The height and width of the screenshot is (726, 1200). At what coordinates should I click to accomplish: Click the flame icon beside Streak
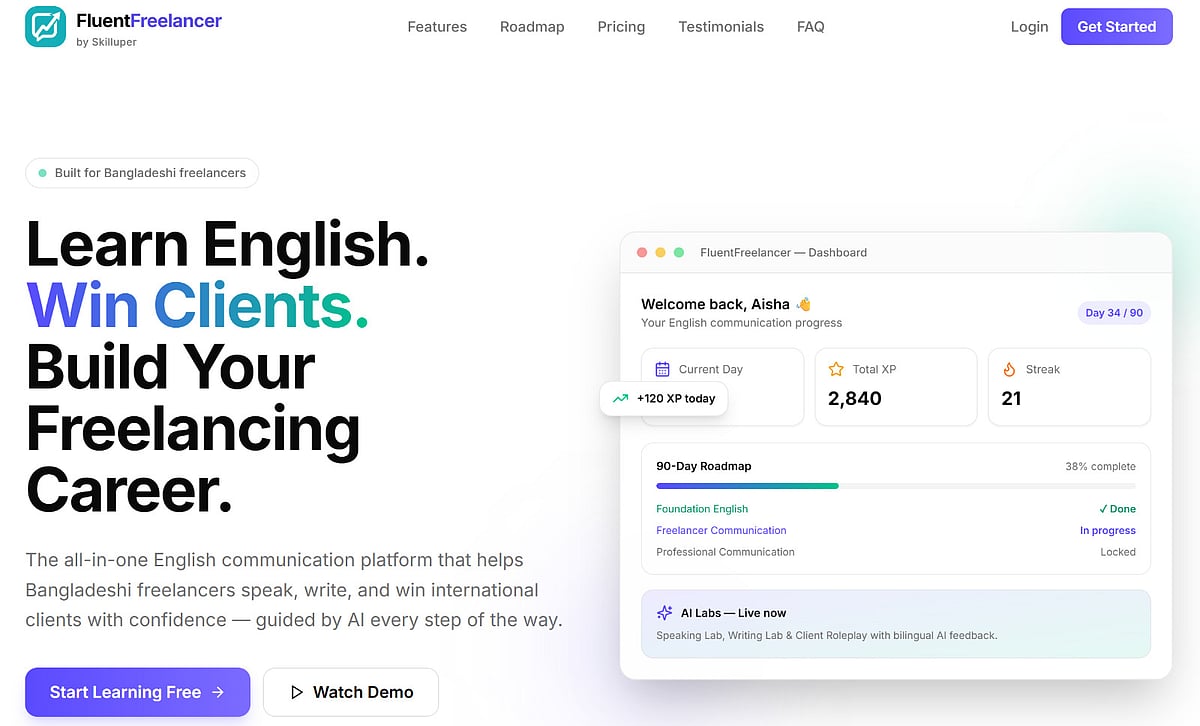click(x=1009, y=369)
